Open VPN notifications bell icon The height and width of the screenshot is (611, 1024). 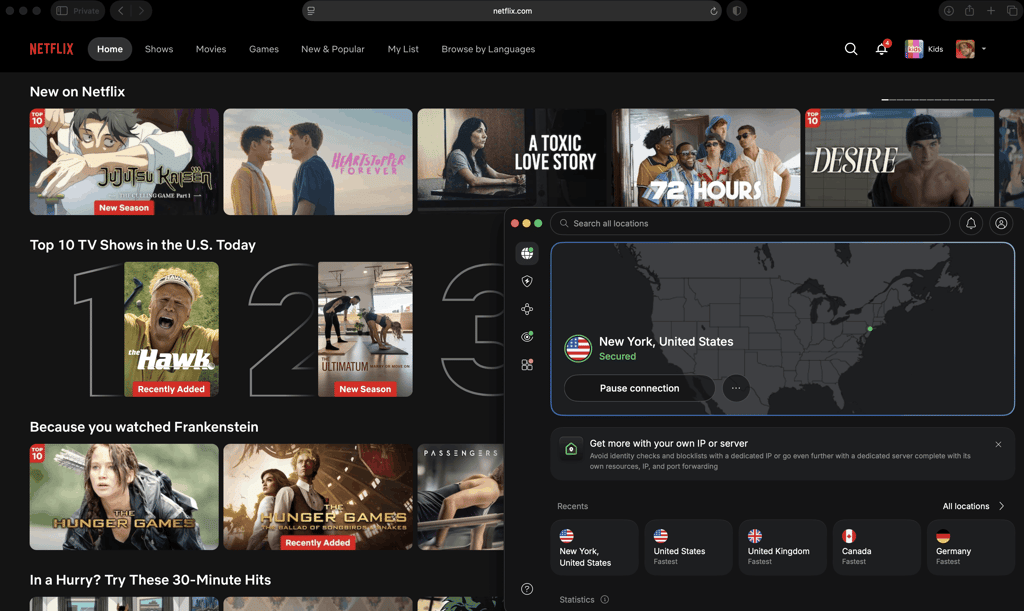[971, 223]
